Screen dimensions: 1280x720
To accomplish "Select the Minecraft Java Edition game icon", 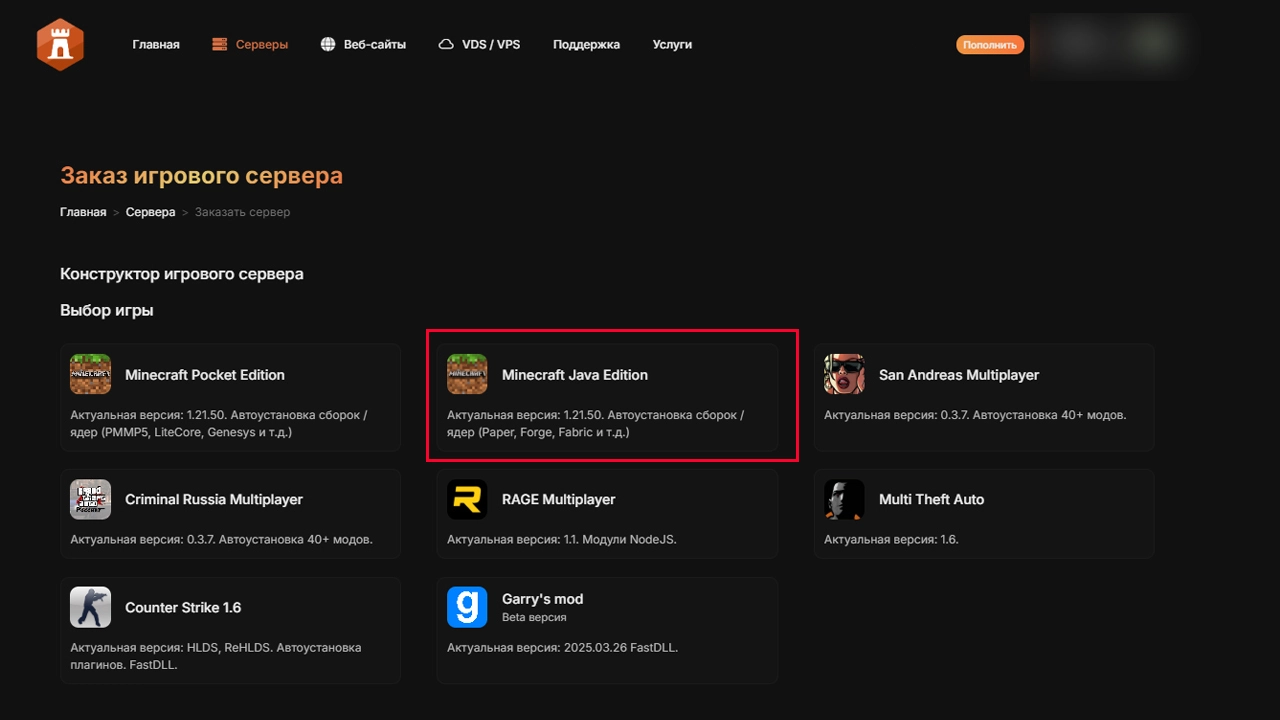I will pyautogui.click(x=467, y=373).
